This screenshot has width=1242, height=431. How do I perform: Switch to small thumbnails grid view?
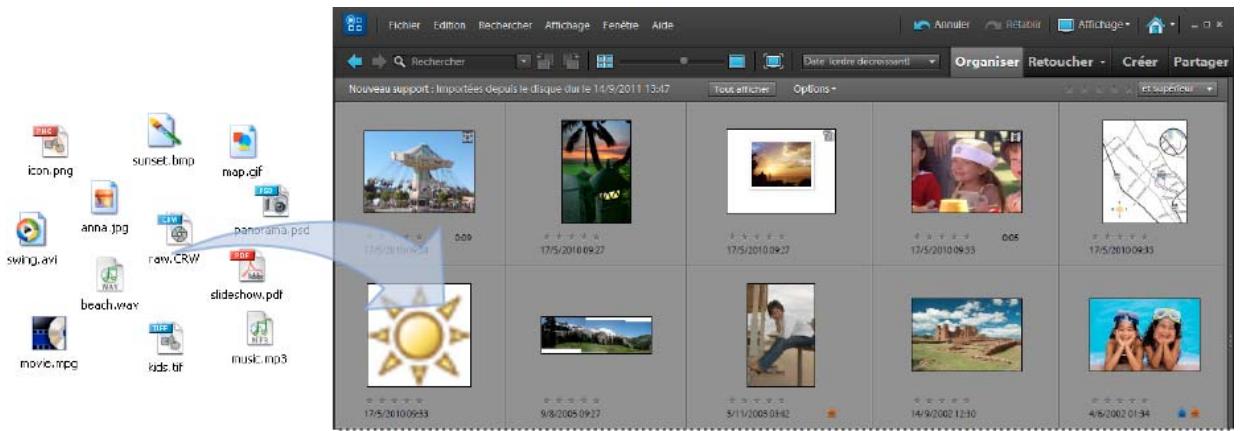click(604, 62)
